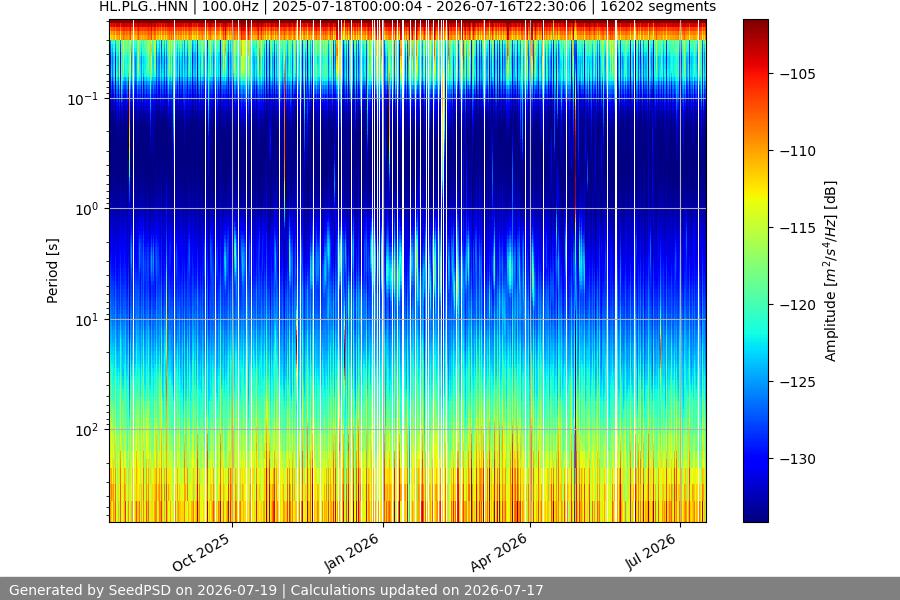
Task: Click the −130 colorbar tick label
Action: 798,459
